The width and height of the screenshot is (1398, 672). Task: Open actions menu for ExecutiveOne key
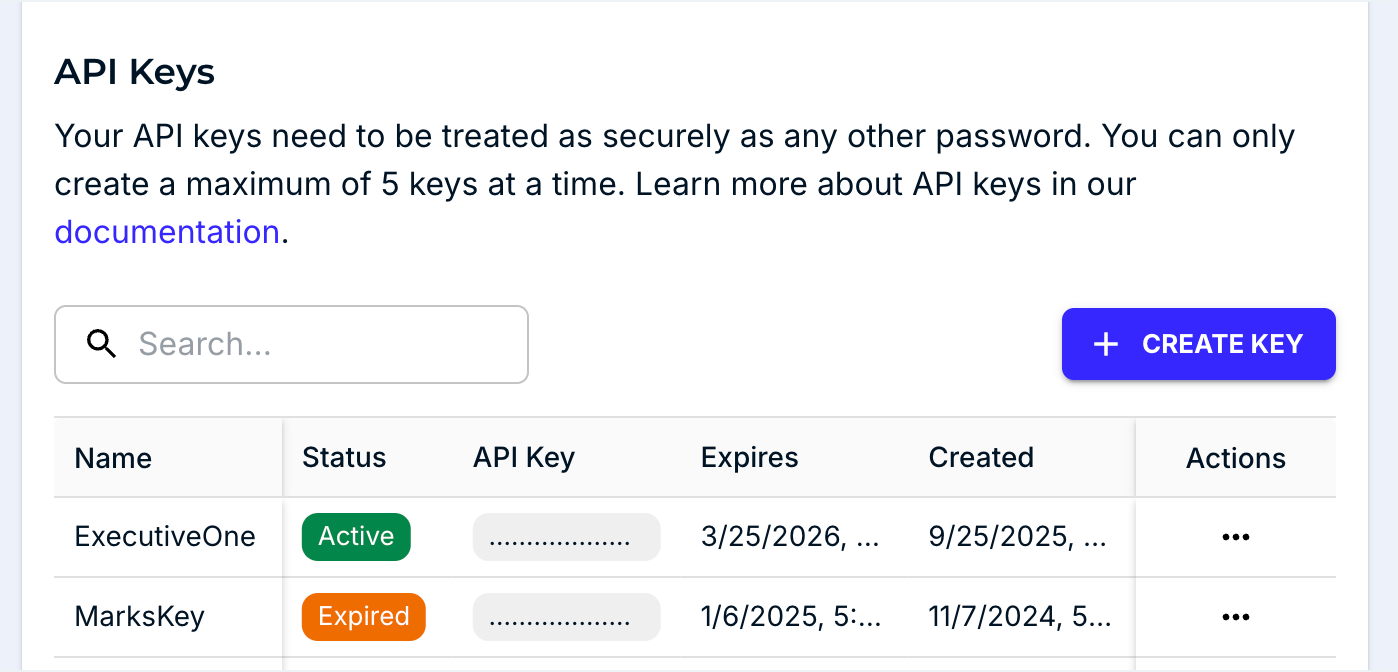pos(1235,537)
